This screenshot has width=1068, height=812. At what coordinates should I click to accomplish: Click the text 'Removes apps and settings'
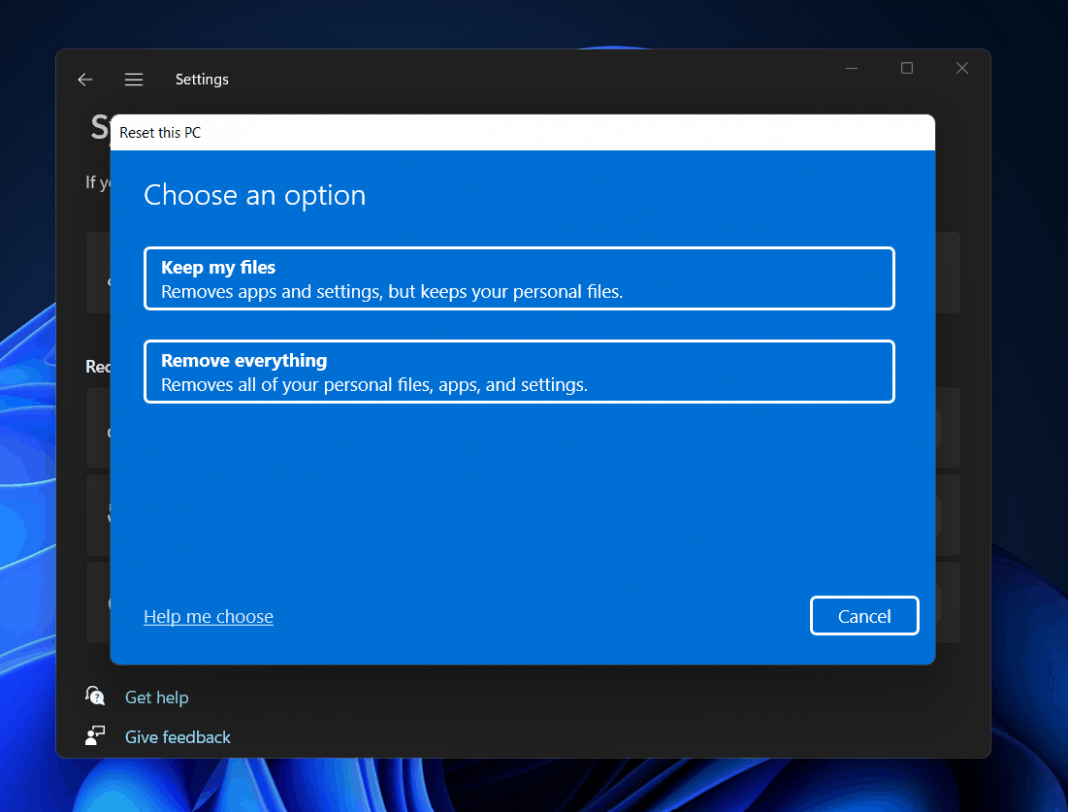pyautogui.click(x=260, y=292)
